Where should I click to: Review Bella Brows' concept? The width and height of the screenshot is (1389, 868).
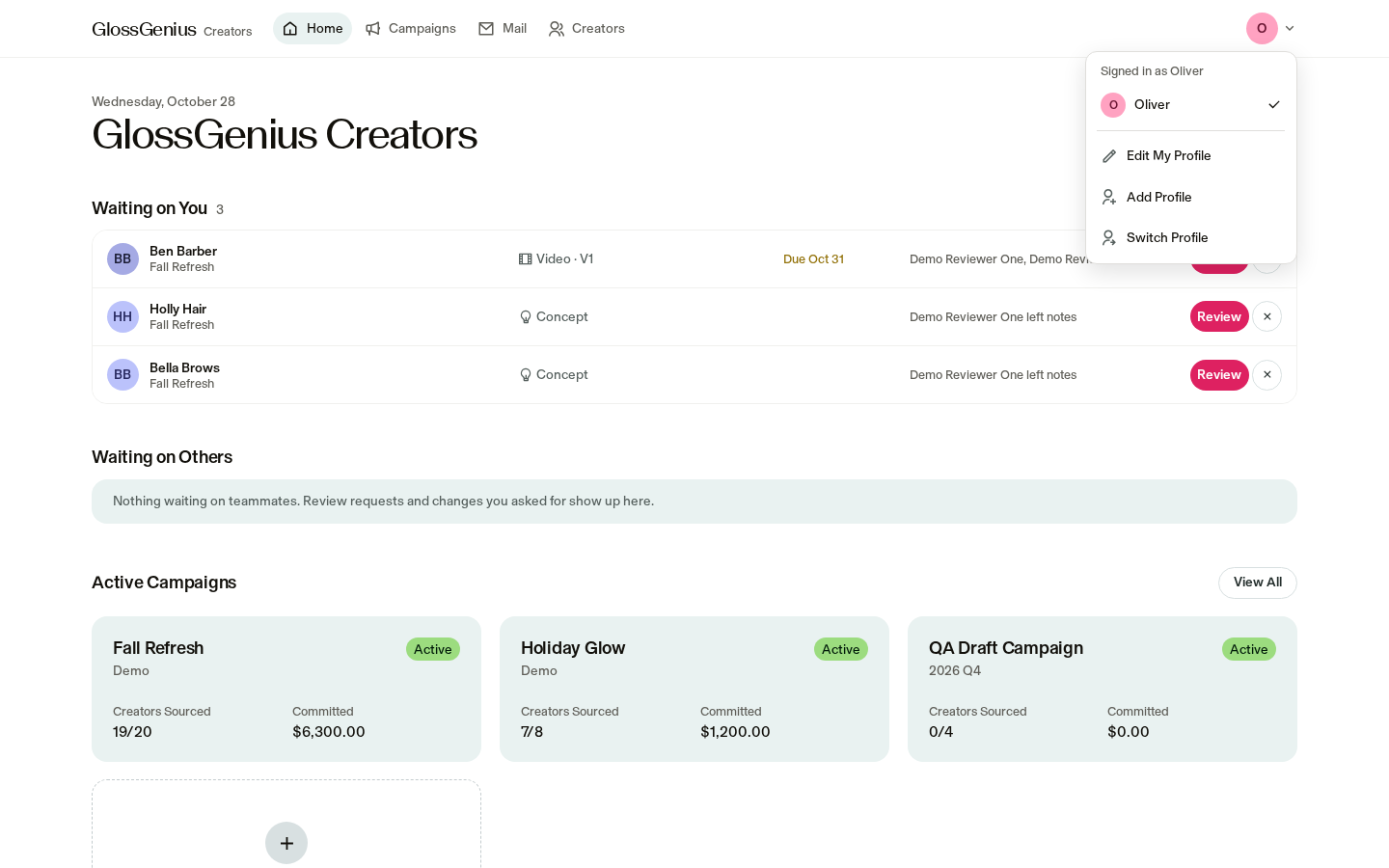point(1219,374)
